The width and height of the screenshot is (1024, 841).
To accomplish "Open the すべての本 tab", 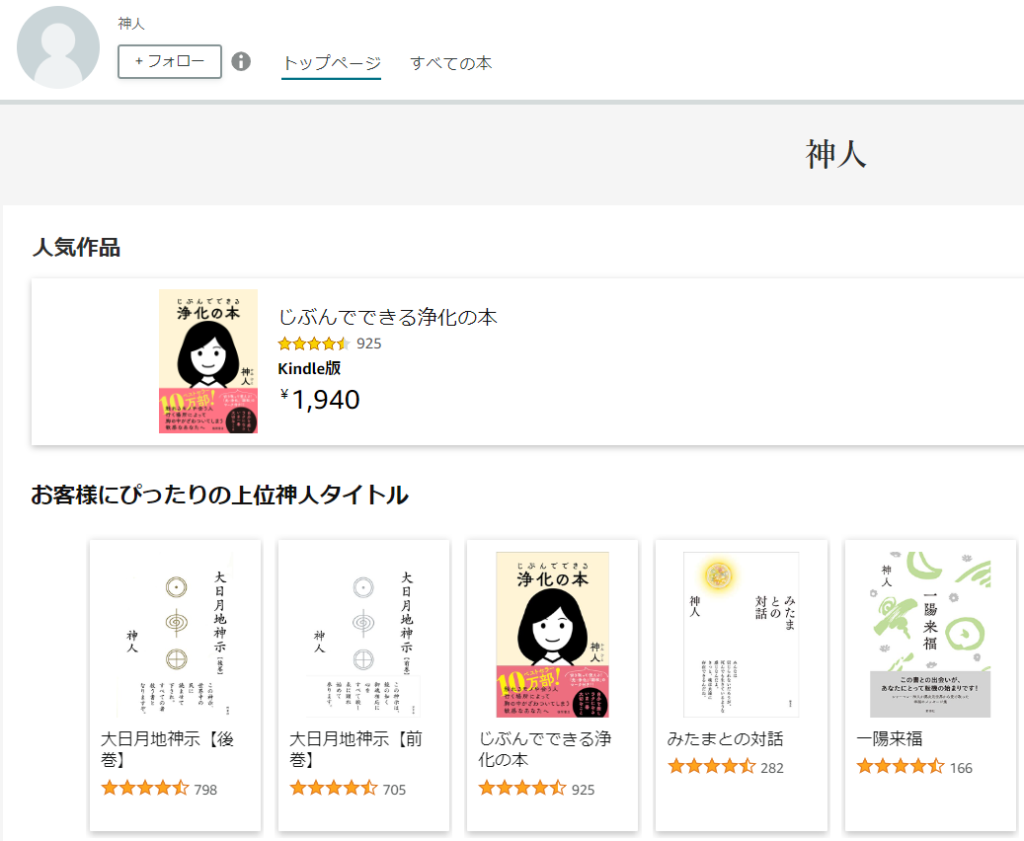I will pyautogui.click(x=451, y=63).
